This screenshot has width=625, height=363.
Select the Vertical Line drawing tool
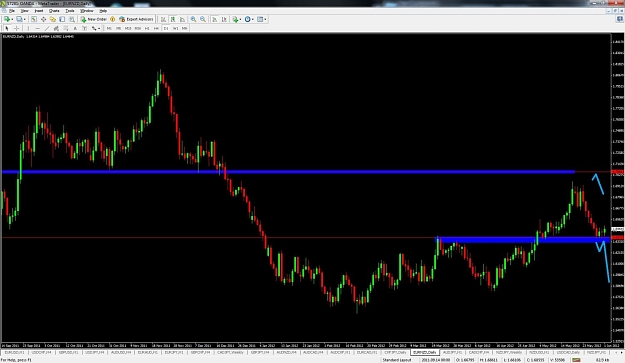[28, 28]
